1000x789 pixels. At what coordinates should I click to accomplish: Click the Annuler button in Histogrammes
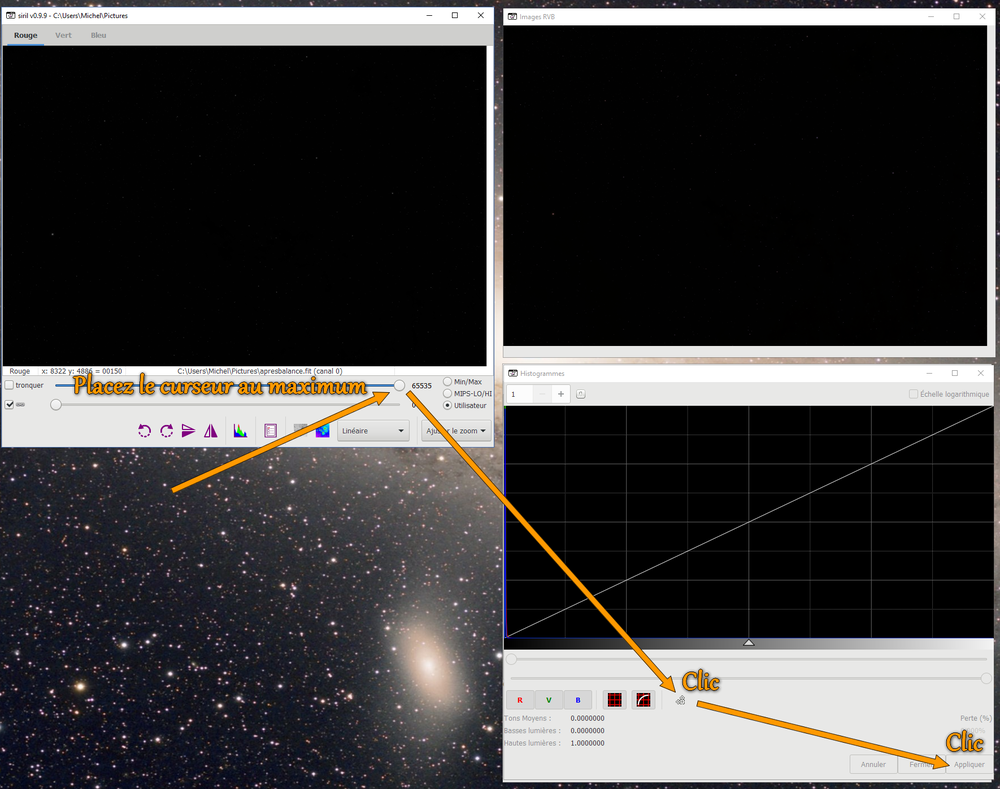pyautogui.click(x=873, y=764)
